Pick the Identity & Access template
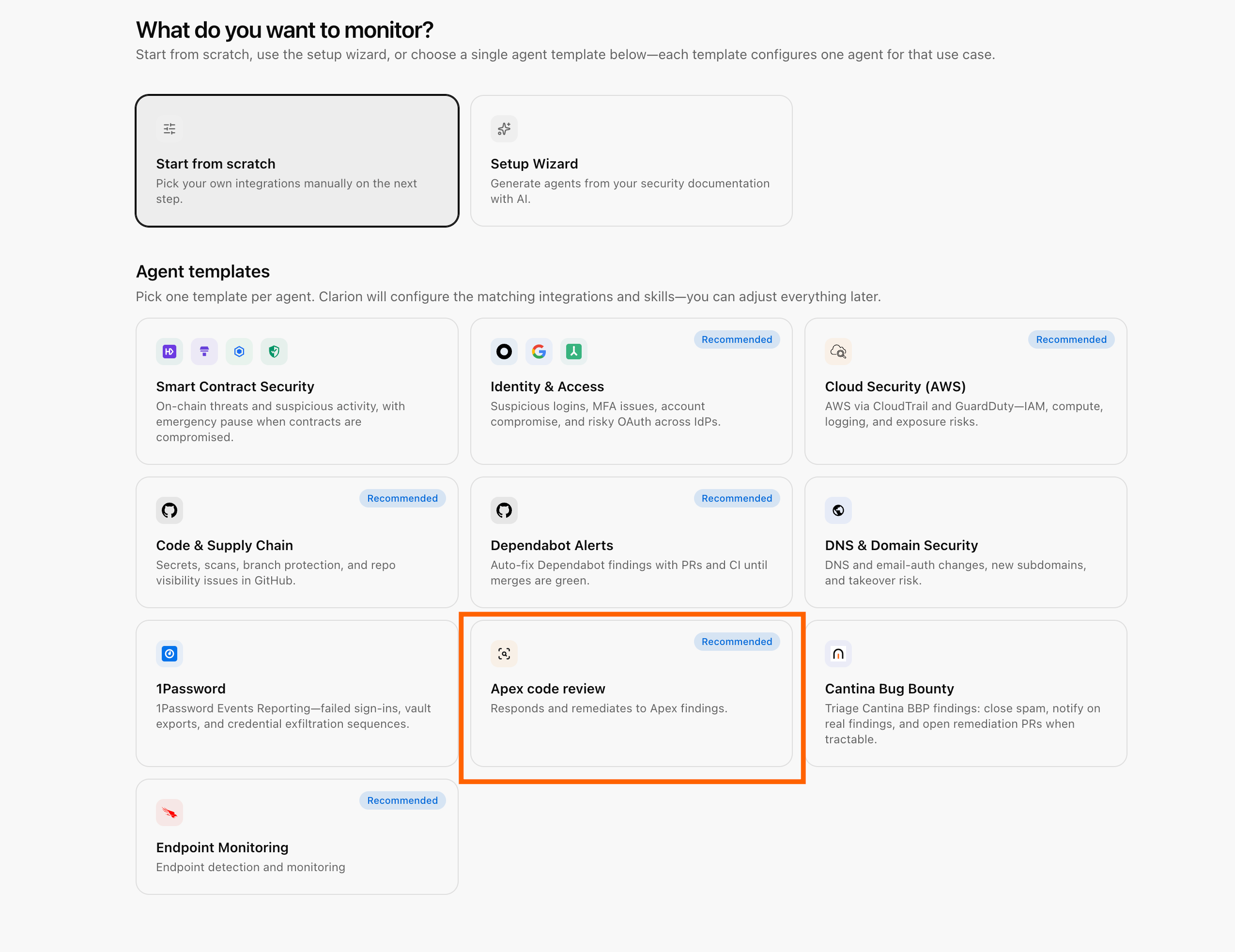Screen dimensions: 1235x952 (631, 391)
